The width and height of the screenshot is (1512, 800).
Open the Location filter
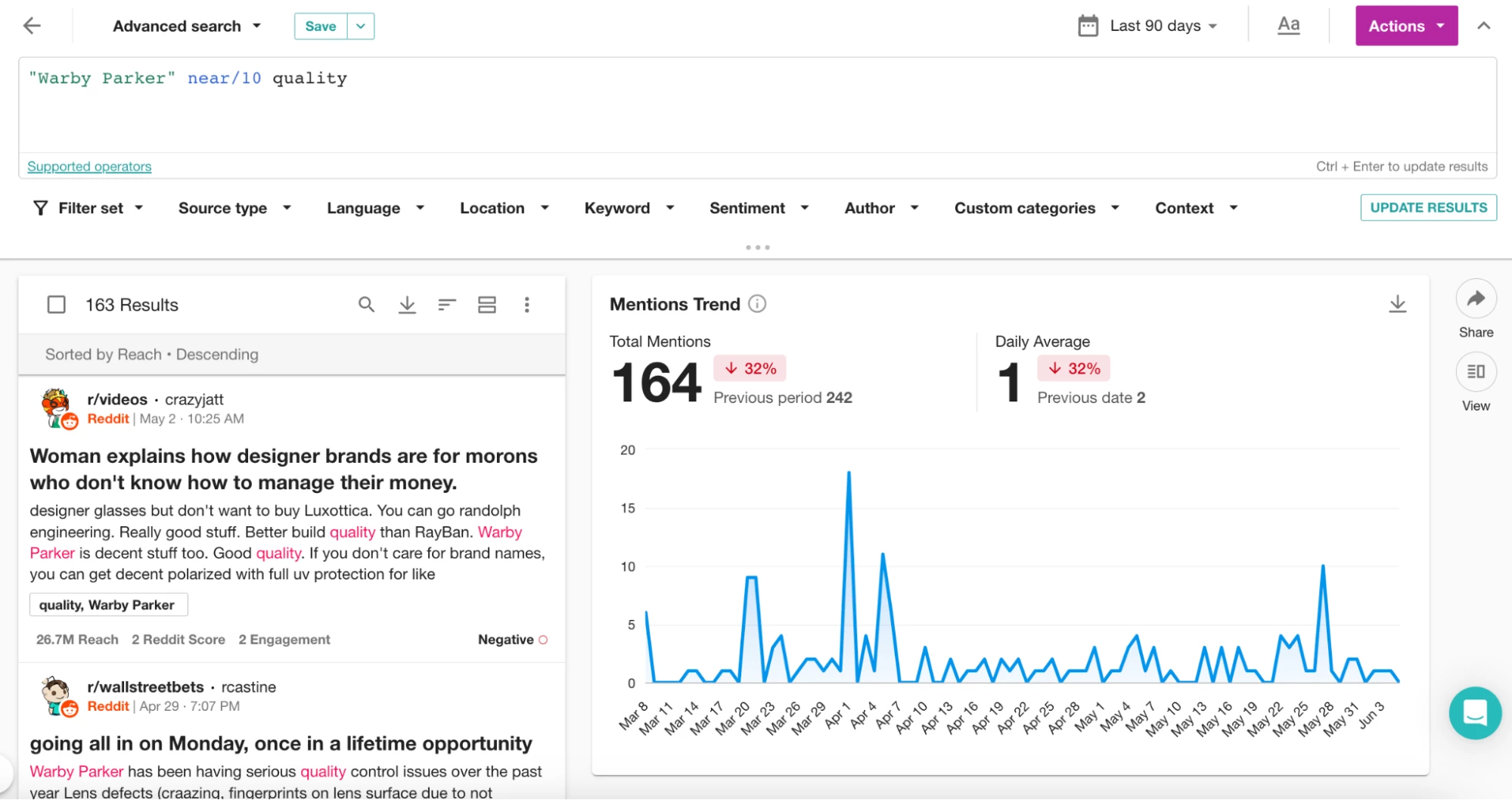pyautogui.click(x=504, y=208)
